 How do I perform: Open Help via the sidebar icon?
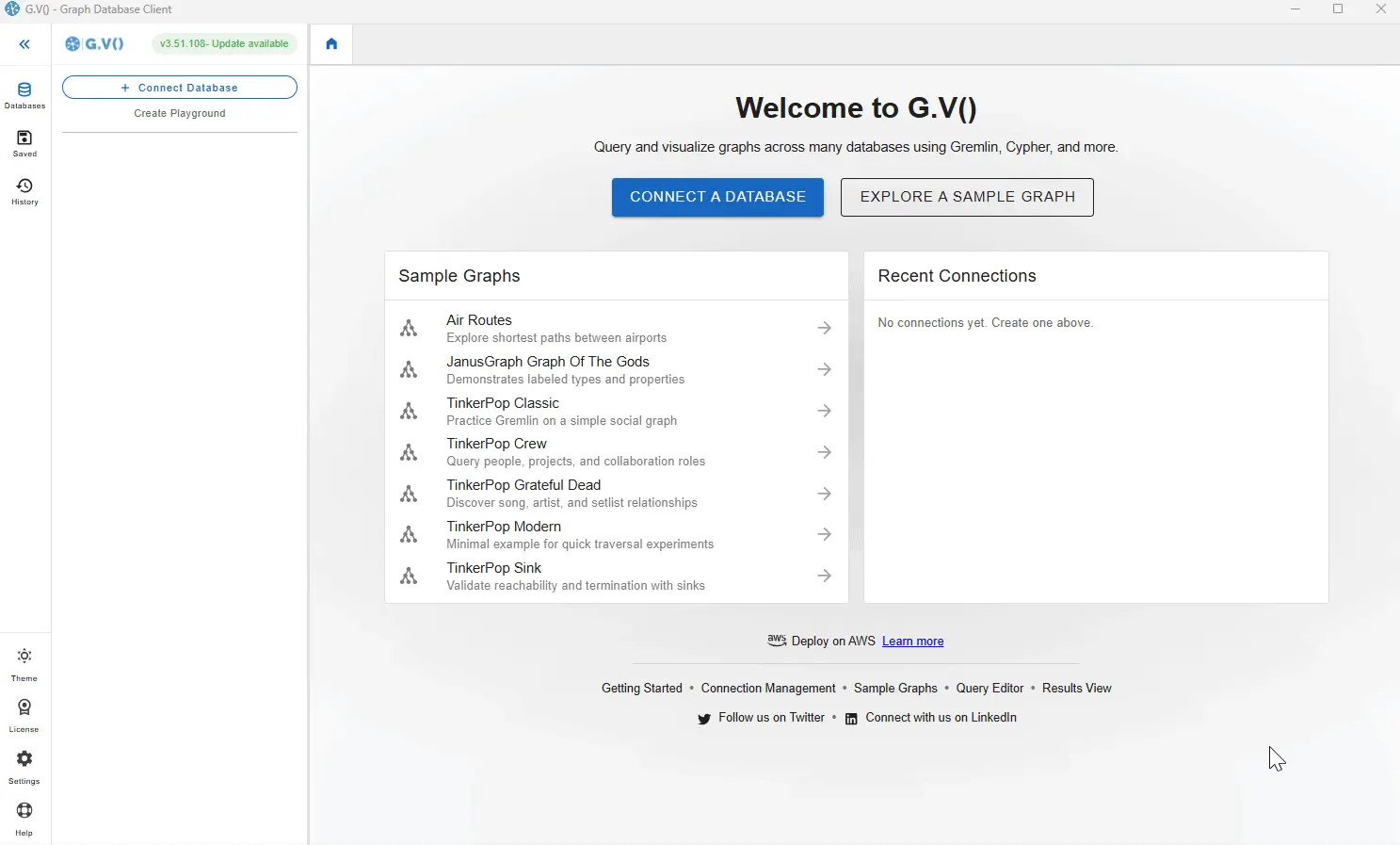pyautogui.click(x=24, y=811)
